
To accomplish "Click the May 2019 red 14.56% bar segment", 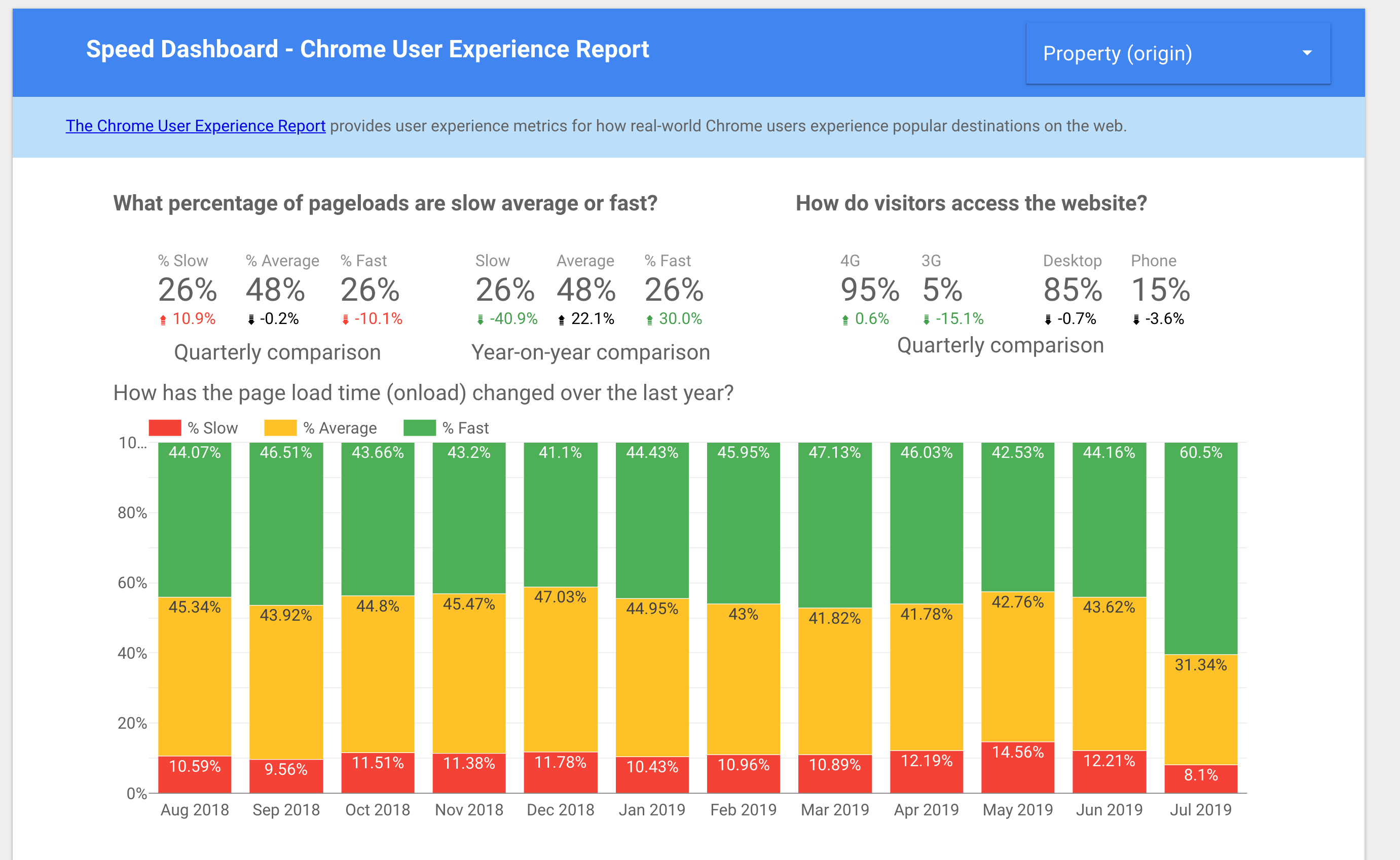I will pos(1017,768).
